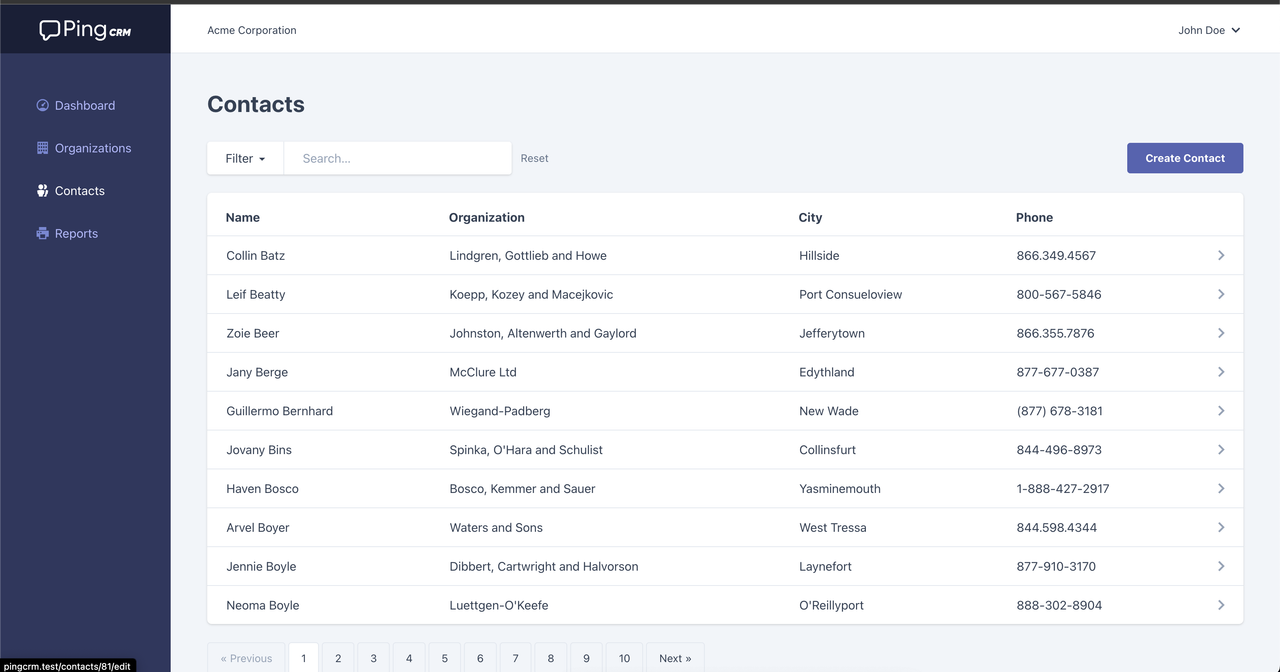This screenshot has height=672, width=1280.
Task: Open Jany Berge row chevron arrow
Action: (1221, 372)
